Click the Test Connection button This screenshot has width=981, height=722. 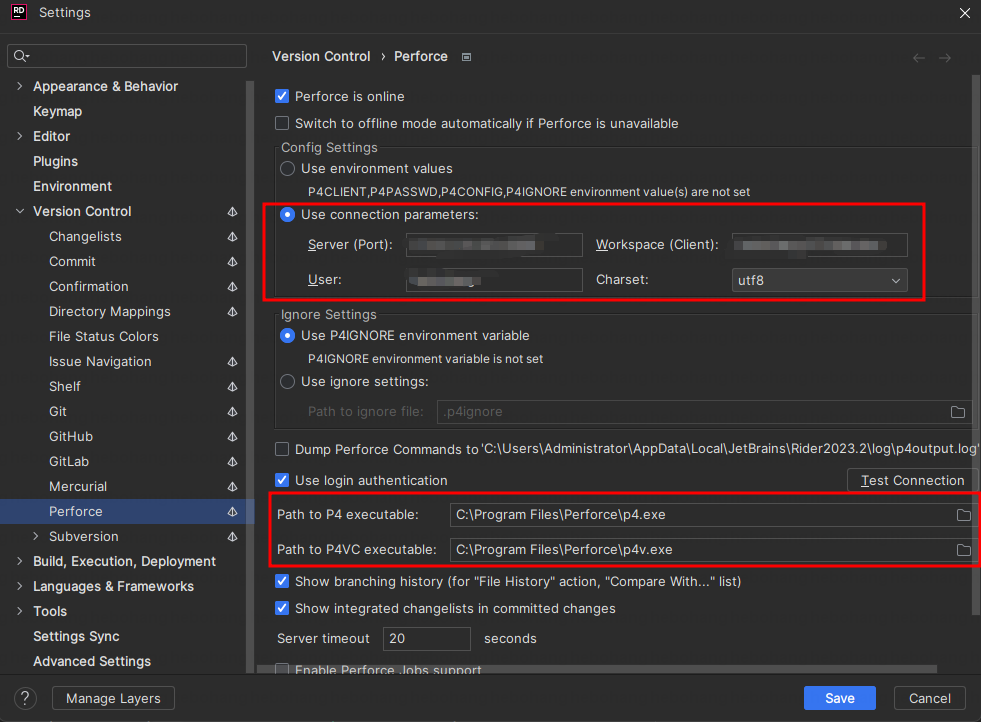(912, 480)
